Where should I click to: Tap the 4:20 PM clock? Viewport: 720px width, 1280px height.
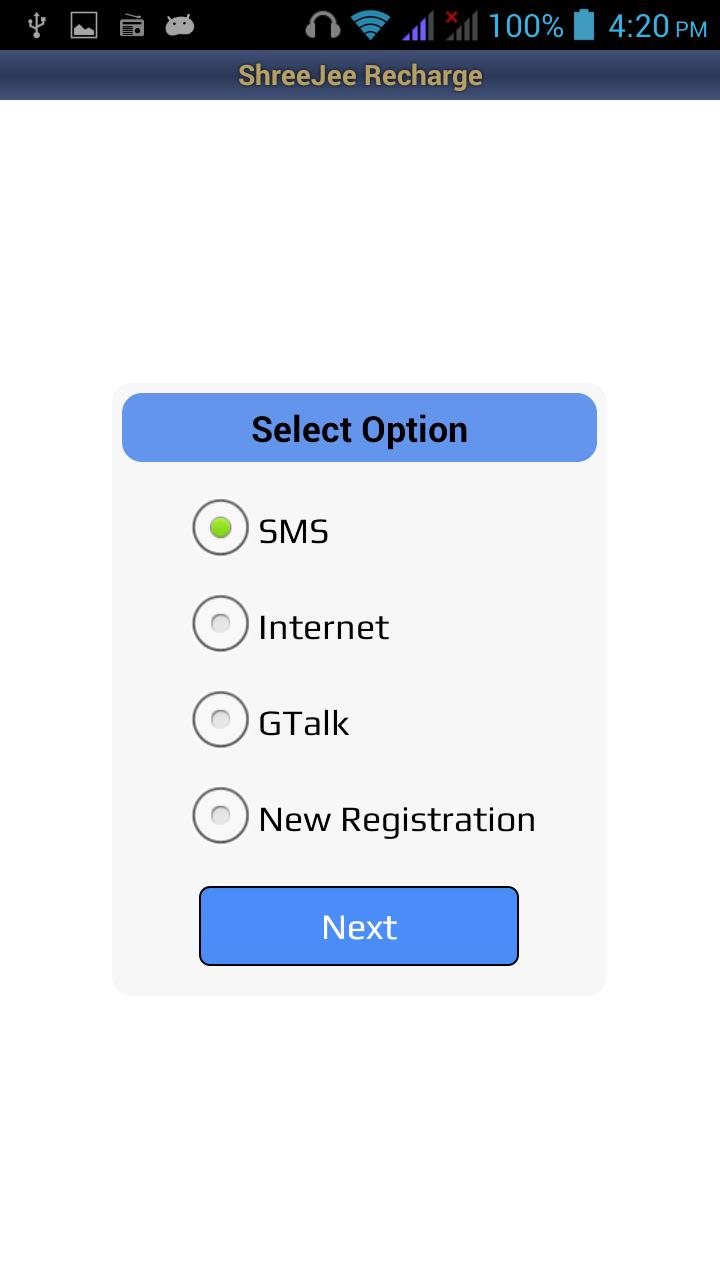[657, 26]
